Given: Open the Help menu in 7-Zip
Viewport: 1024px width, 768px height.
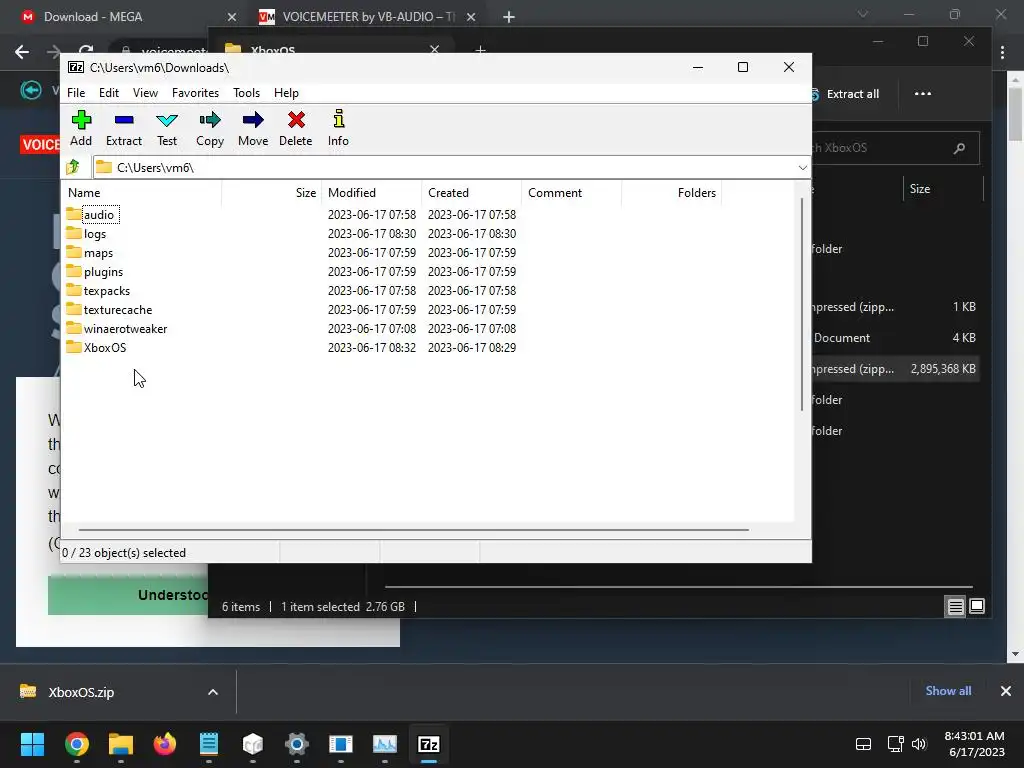Looking at the screenshot, I should tap(286, 93).
